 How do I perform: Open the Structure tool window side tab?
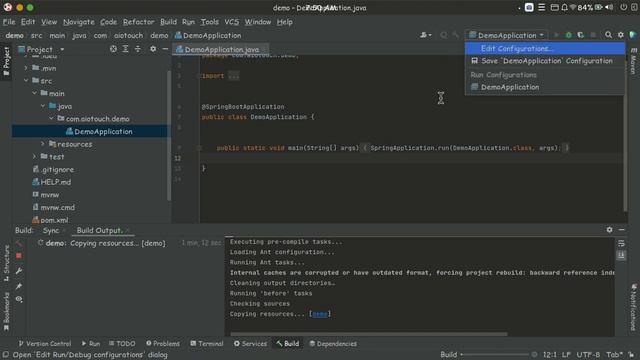point(6,263)
